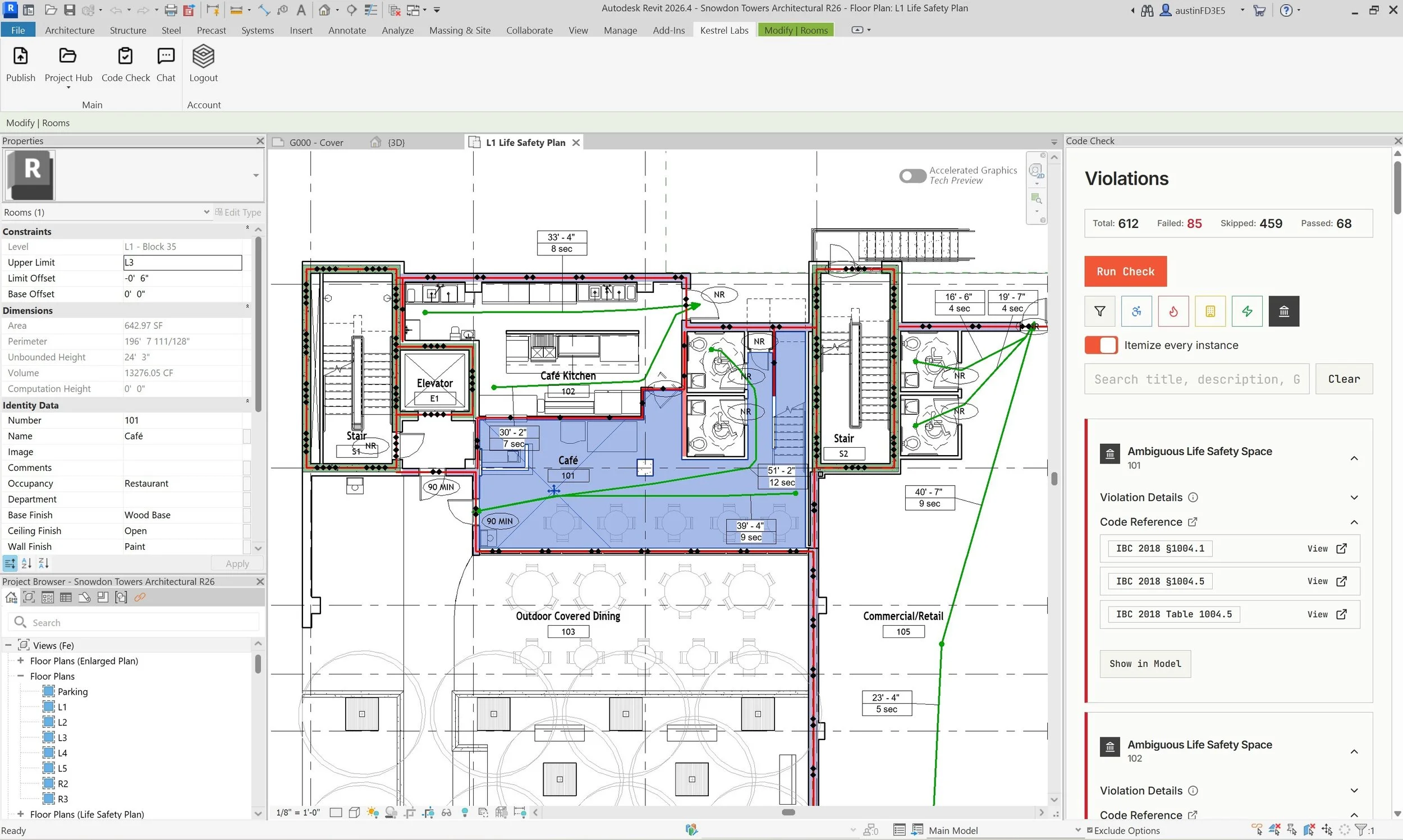Open the Rooms (1) selector dropdown
Viewport: 1403px width, 840px height.
(206, 212)
